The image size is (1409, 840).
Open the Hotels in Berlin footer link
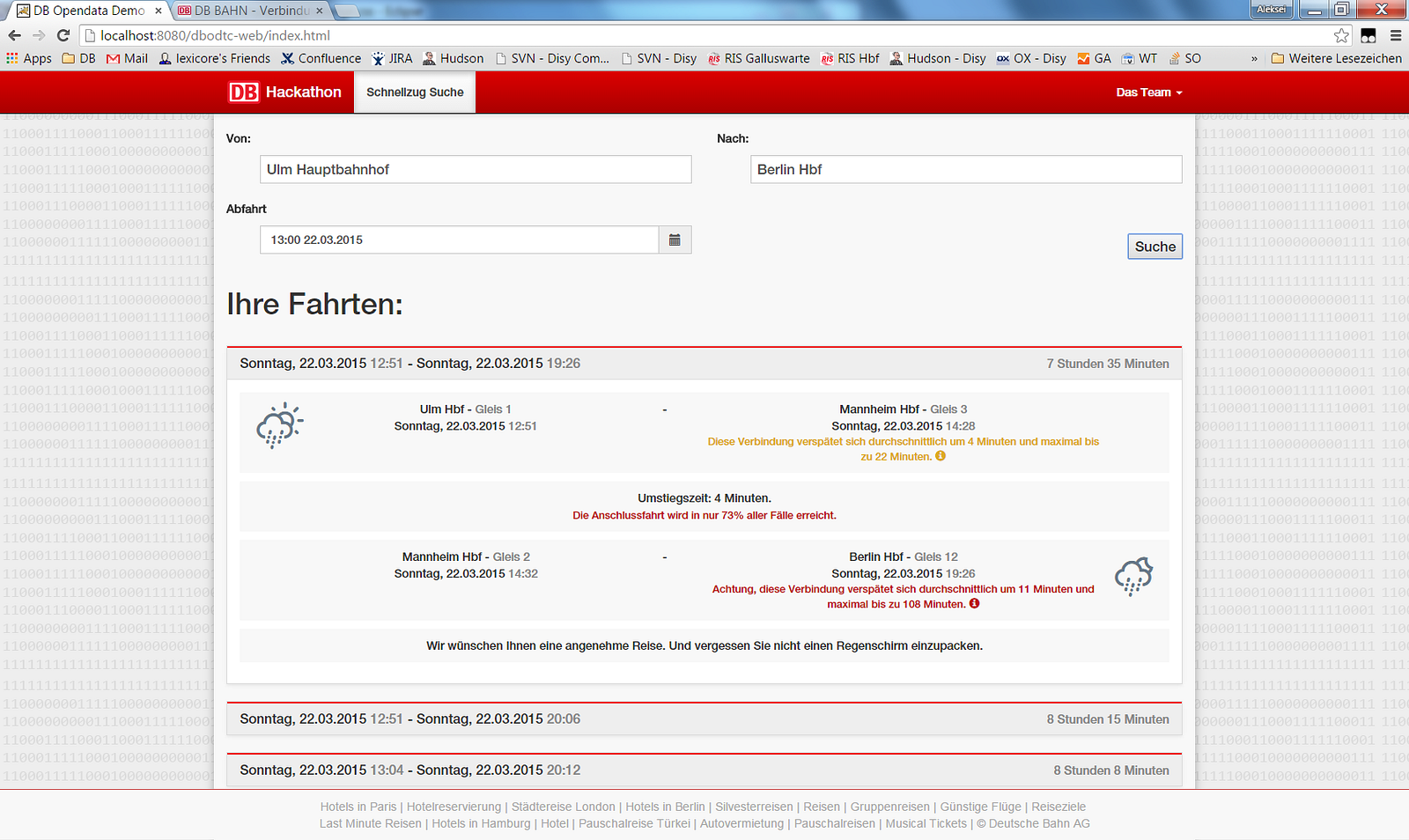(x=665, y=807)
